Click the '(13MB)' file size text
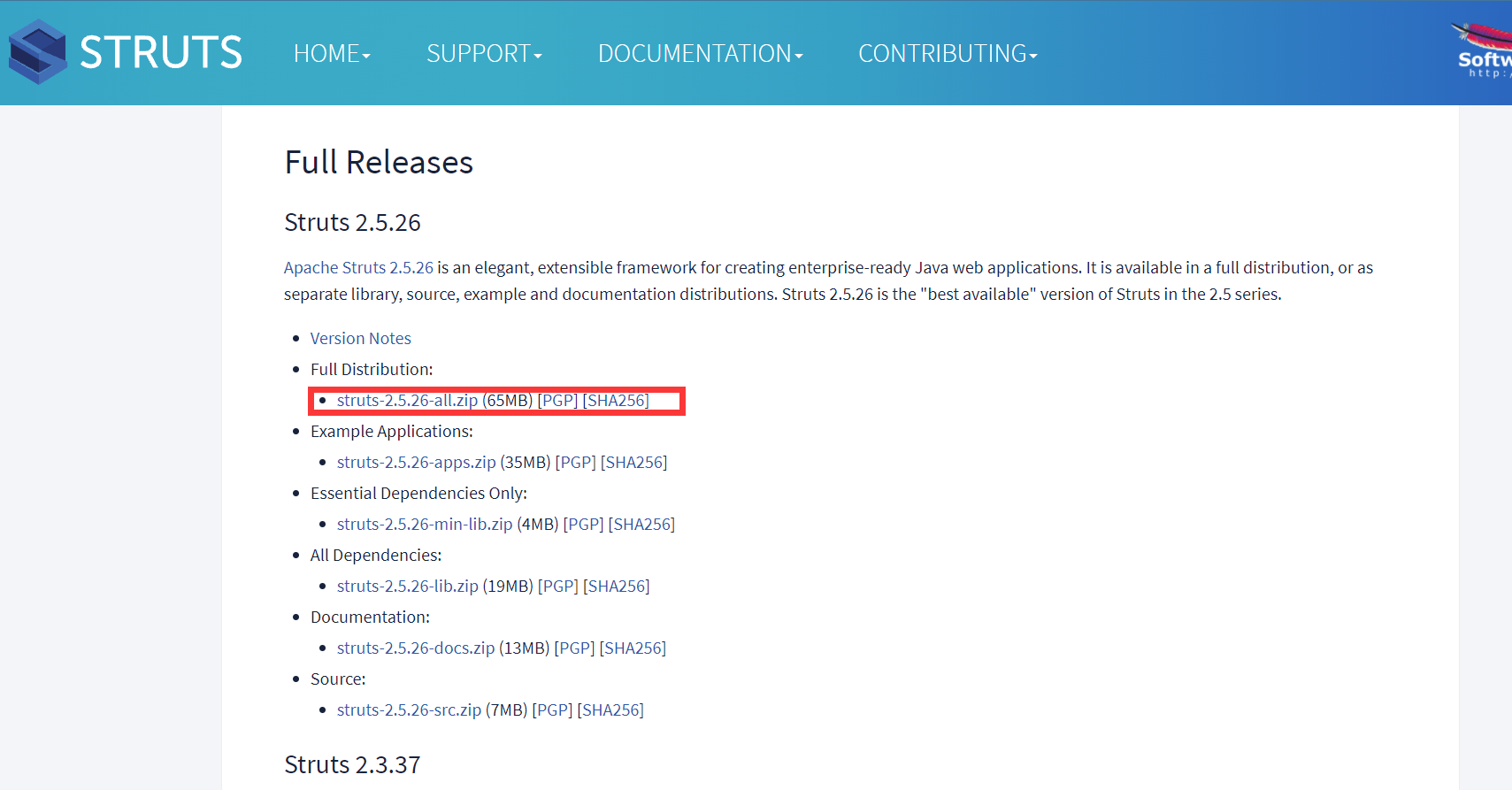Image resolution: width=1512 pixels, height=790 pixels. tap(525, 648)
